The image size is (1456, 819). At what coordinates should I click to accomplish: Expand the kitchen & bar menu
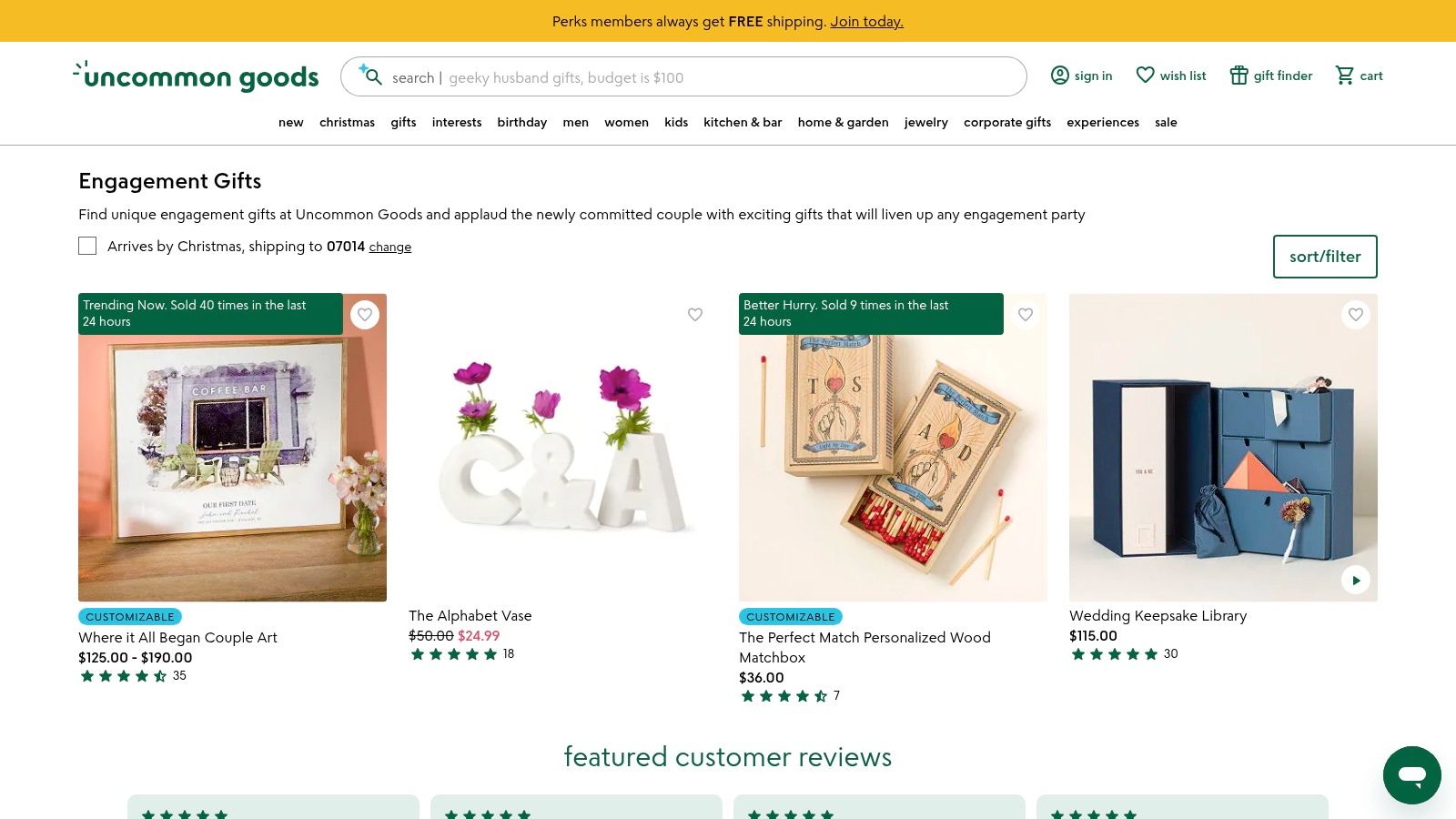743,122
